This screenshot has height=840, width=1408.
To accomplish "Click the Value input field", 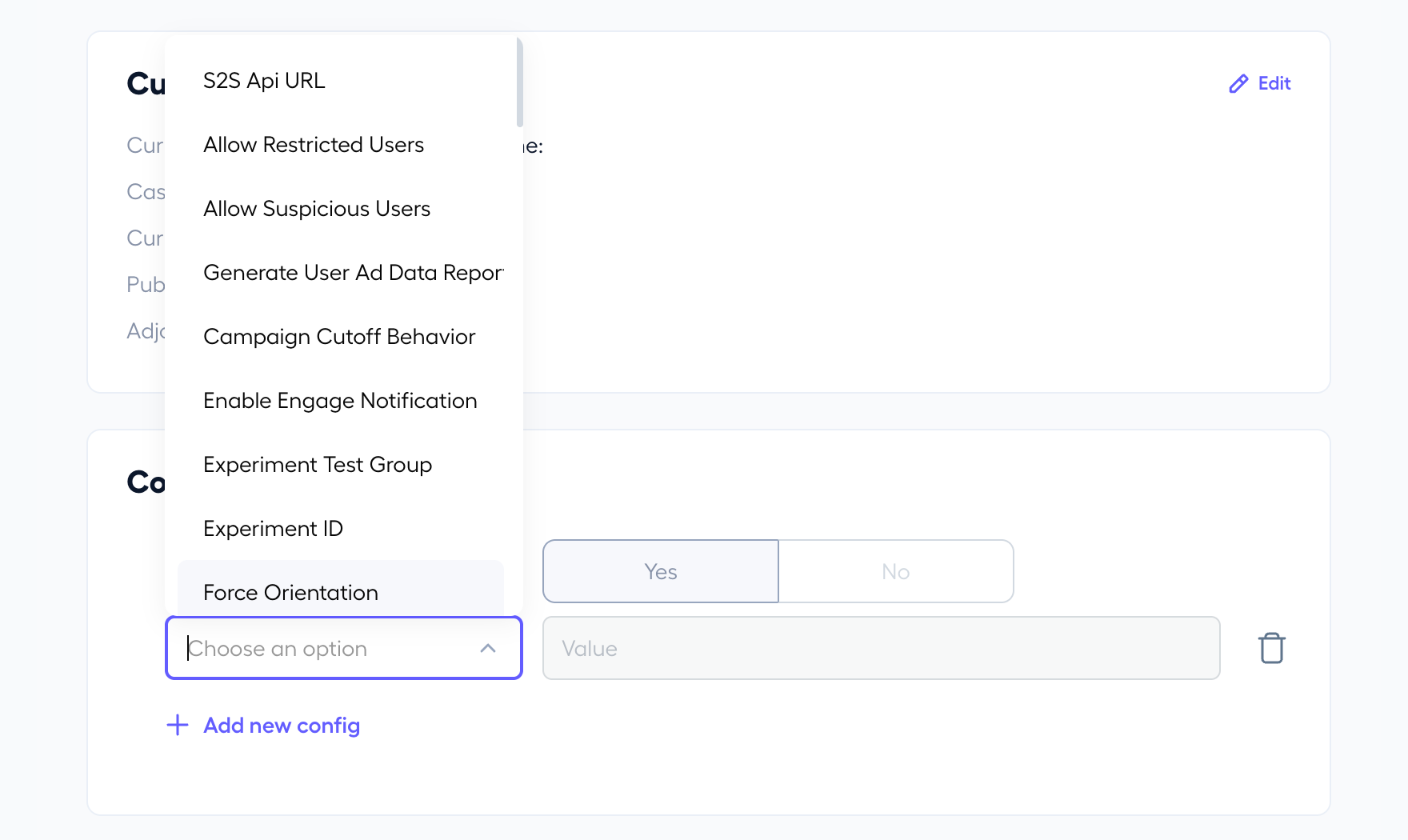I will click(x=882, y=648).
